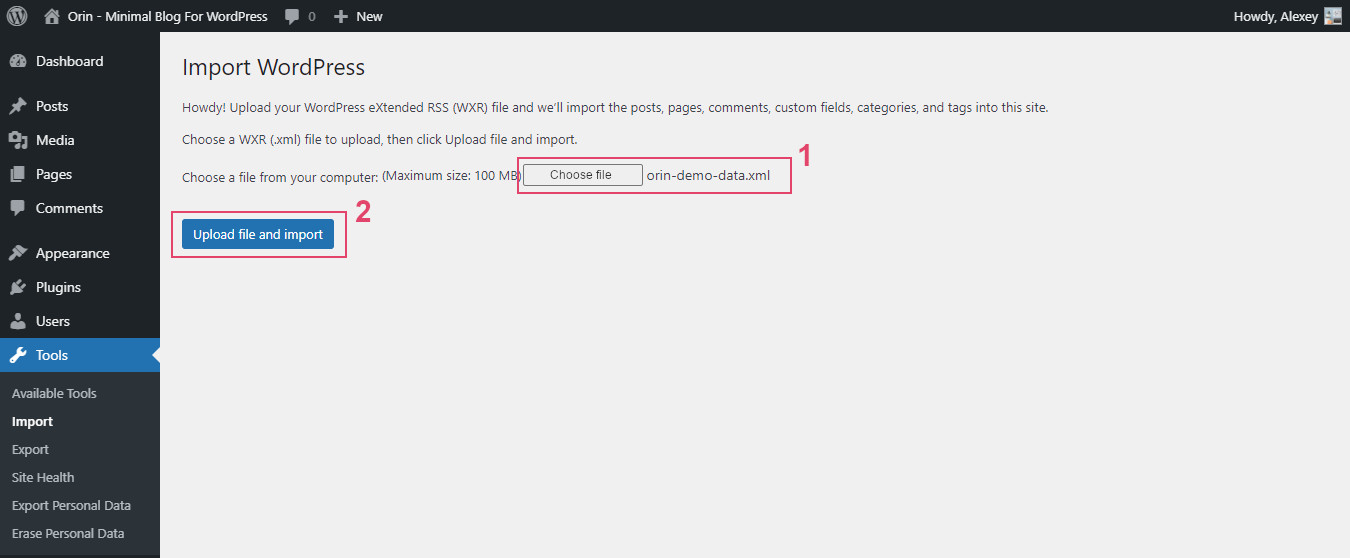The width and height of the screenshot is (1350, 558).
Task: Click the home icon beside site name
Action: tap(52, 16)
